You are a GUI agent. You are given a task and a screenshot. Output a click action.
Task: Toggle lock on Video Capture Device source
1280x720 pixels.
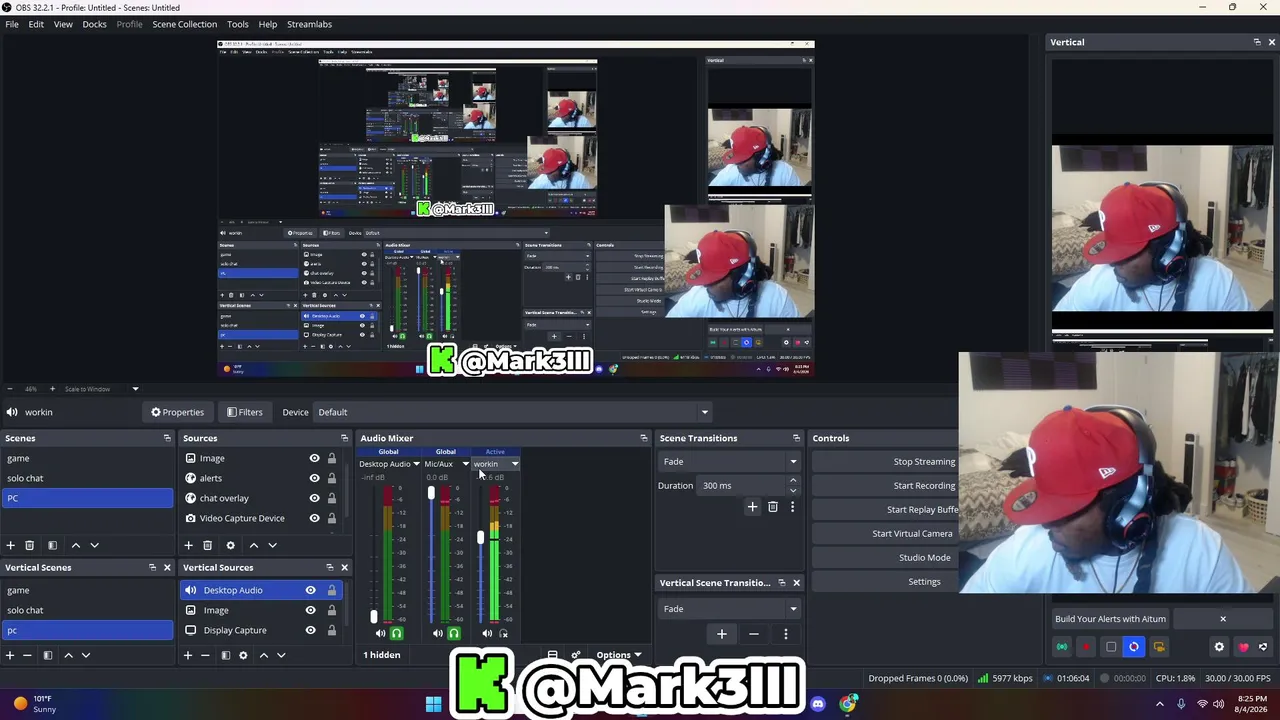332,518
